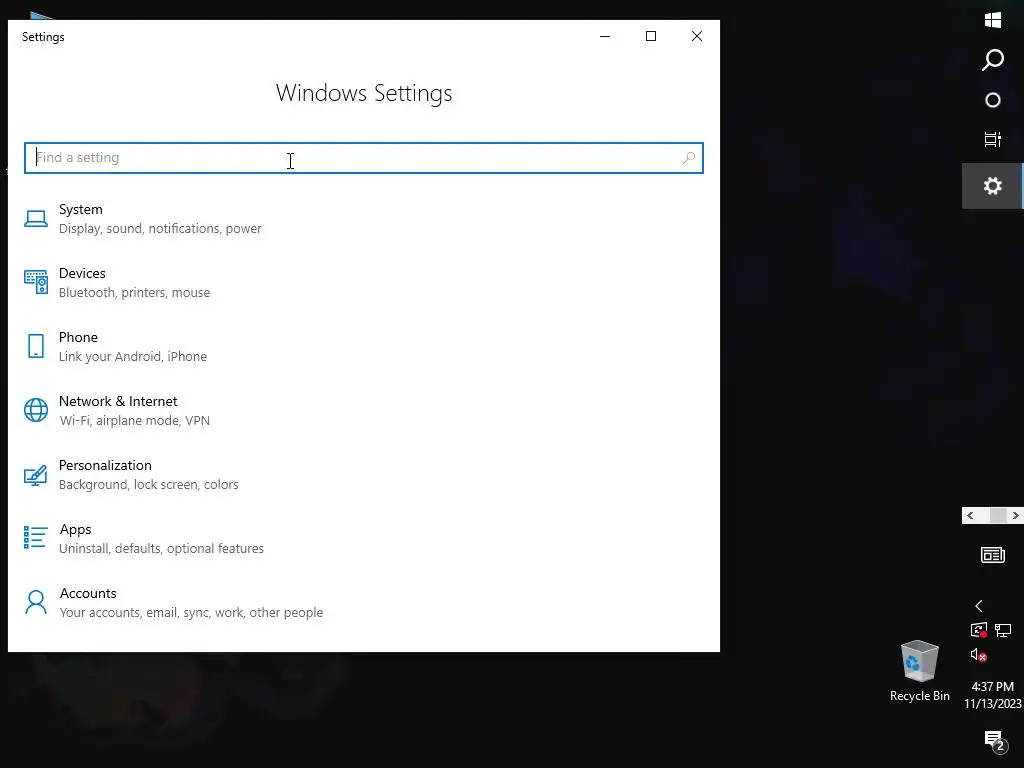Open the Apps list icon
The width and height of the screenshot is (1024, 768).
pyautogui.click(x=36, y=538)
